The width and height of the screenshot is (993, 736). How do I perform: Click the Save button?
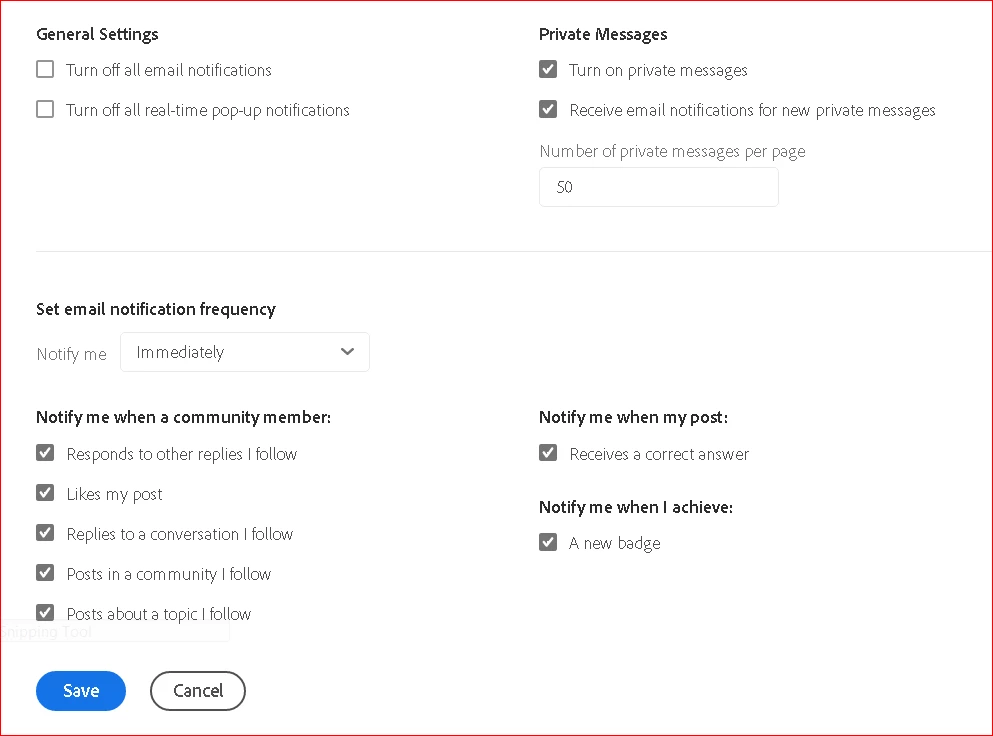81,691
